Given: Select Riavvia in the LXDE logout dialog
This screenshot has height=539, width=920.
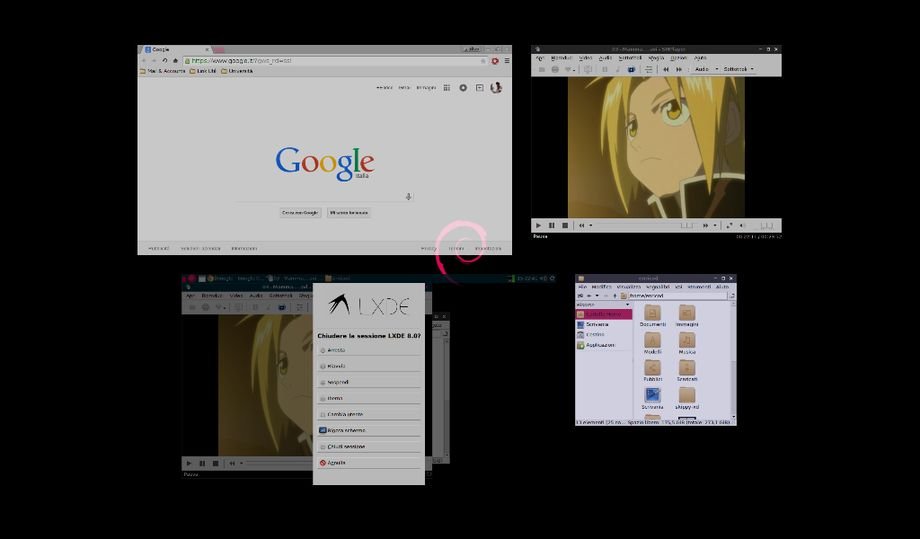Looking at the screenshot, I should 336,366.
